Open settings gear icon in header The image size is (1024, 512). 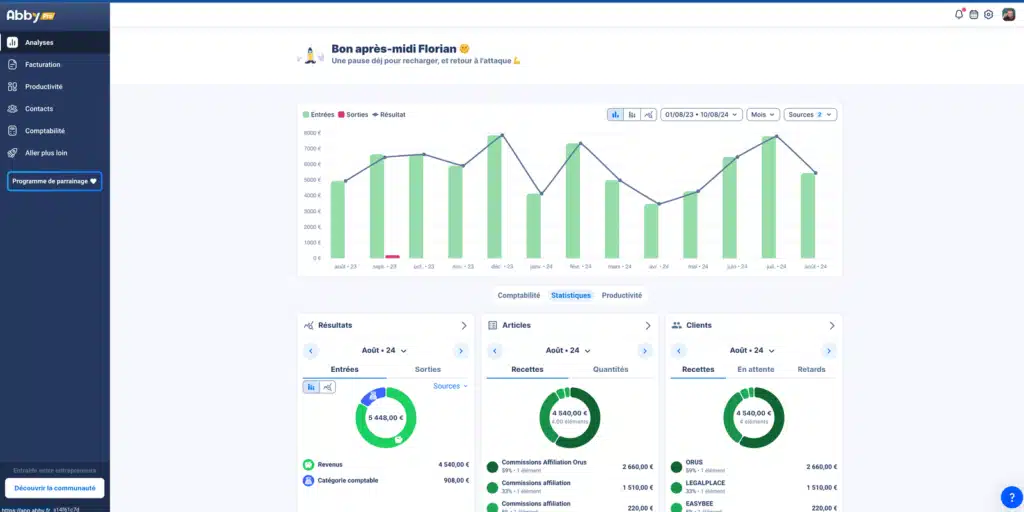988,14
